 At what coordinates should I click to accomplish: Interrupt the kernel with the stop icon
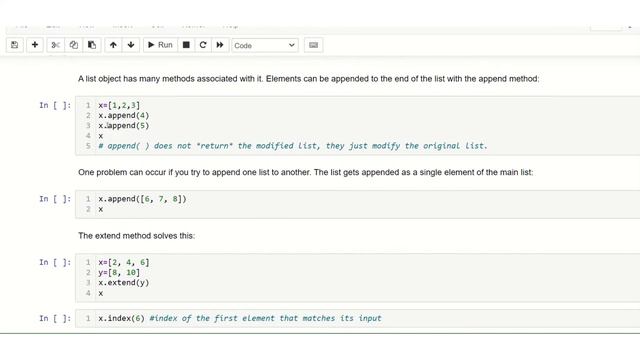pos(186,45)
